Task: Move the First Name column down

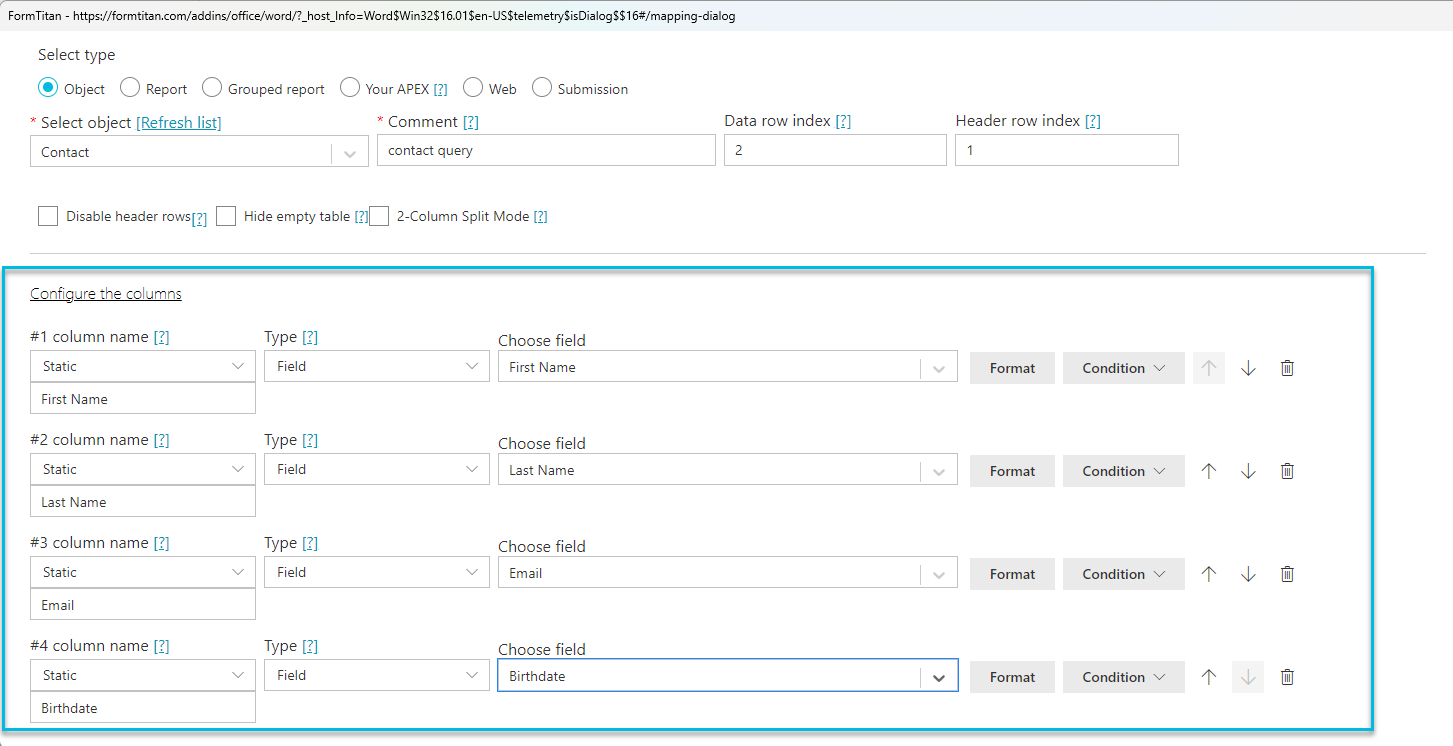Action: pos(1247,367)
